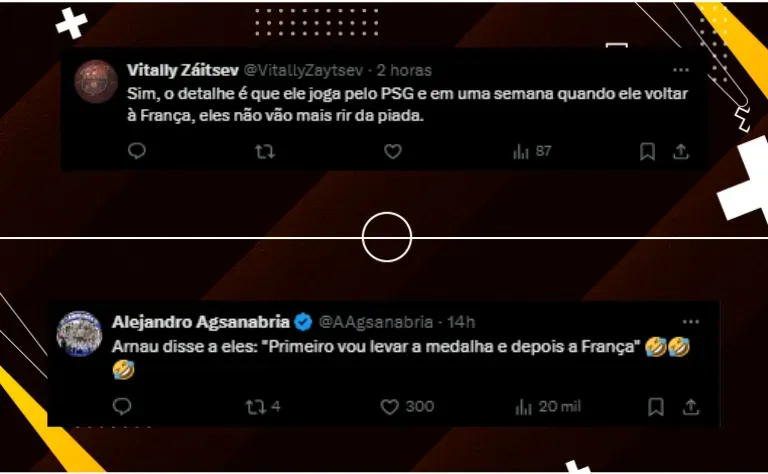Click the @VitallyZaytsev handle
Screen dimensions: 768x474
(x=303, y=71)
